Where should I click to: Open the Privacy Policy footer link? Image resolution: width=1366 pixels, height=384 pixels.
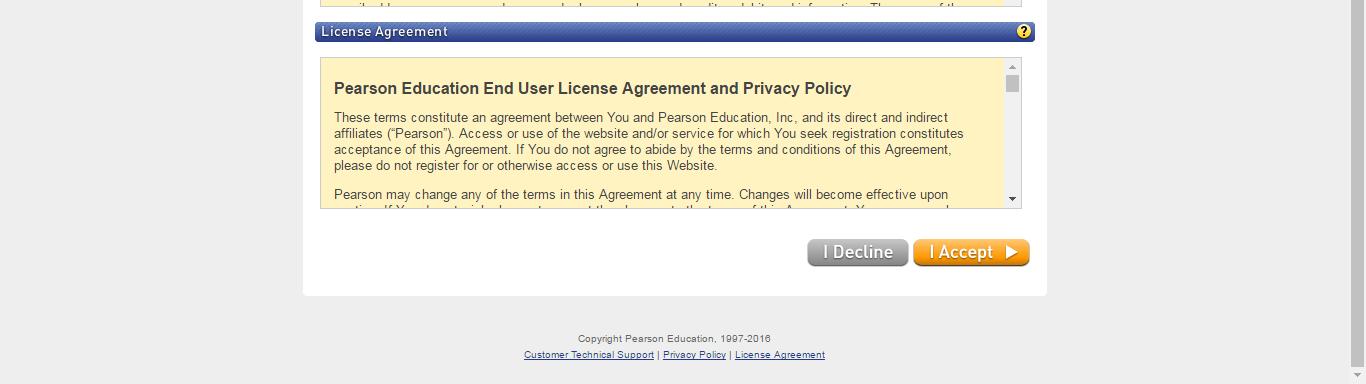[x=694, y=355]
